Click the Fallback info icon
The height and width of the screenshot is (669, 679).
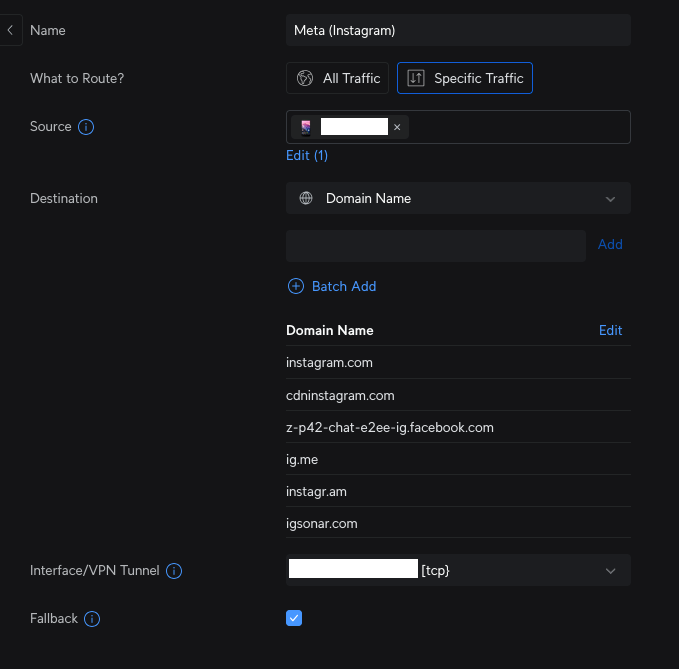92,619
